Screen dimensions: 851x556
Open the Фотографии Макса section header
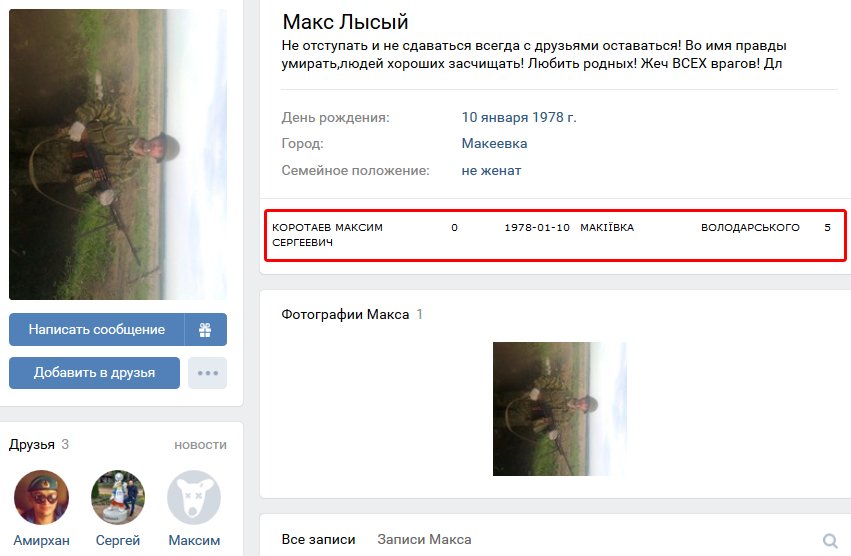point(345,314)
